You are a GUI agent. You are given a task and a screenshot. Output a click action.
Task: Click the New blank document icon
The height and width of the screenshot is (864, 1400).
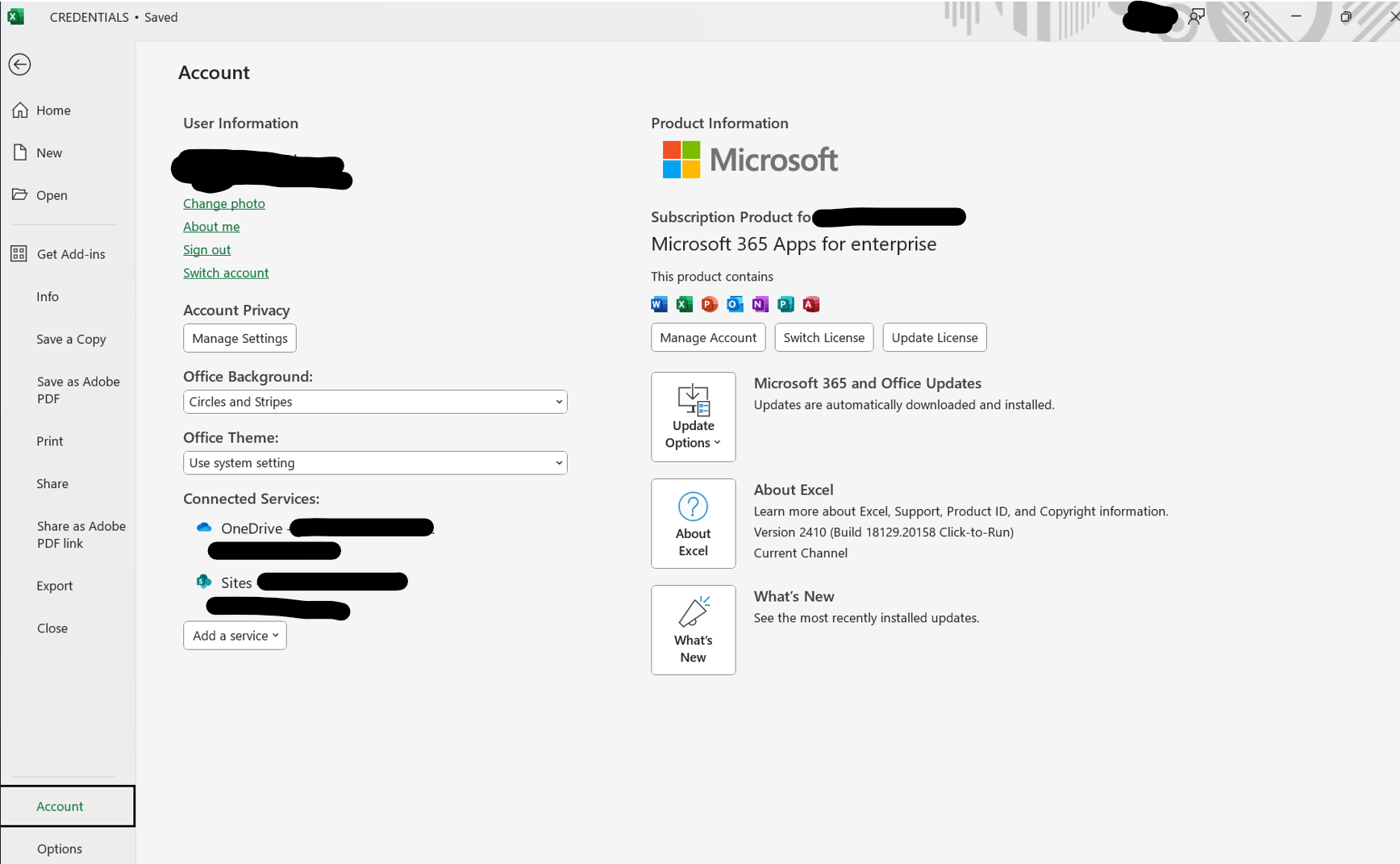(20, 152)
